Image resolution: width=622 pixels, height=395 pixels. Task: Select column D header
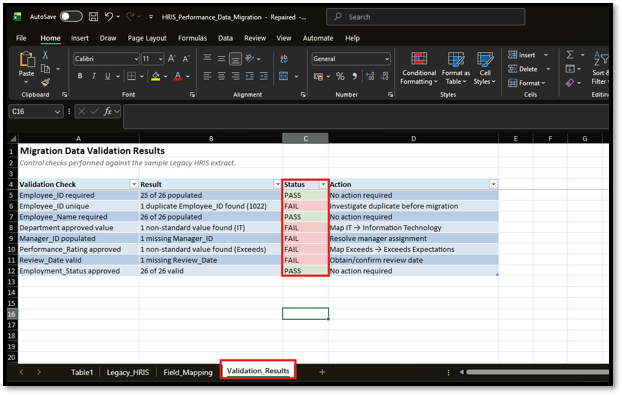click(413, 138)
